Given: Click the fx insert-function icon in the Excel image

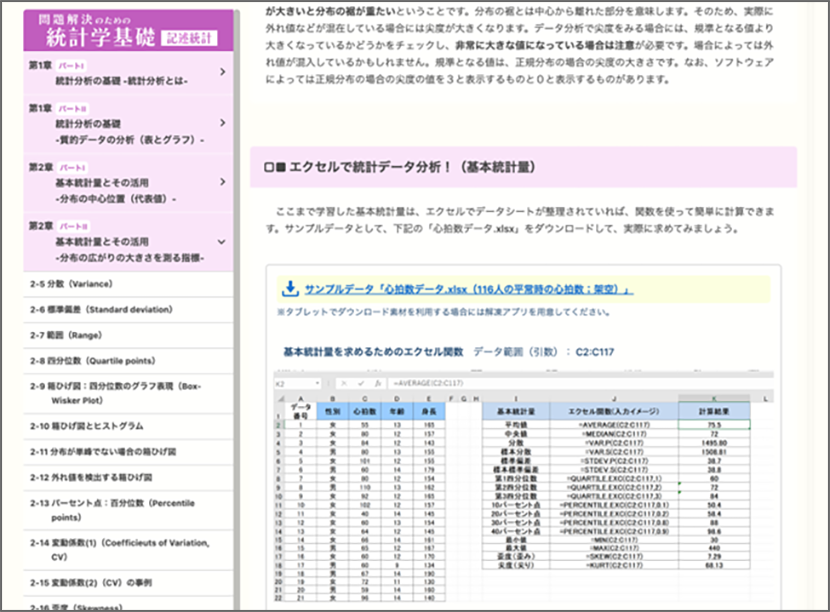Looking at the screenshot, I should tap(377, 383).
